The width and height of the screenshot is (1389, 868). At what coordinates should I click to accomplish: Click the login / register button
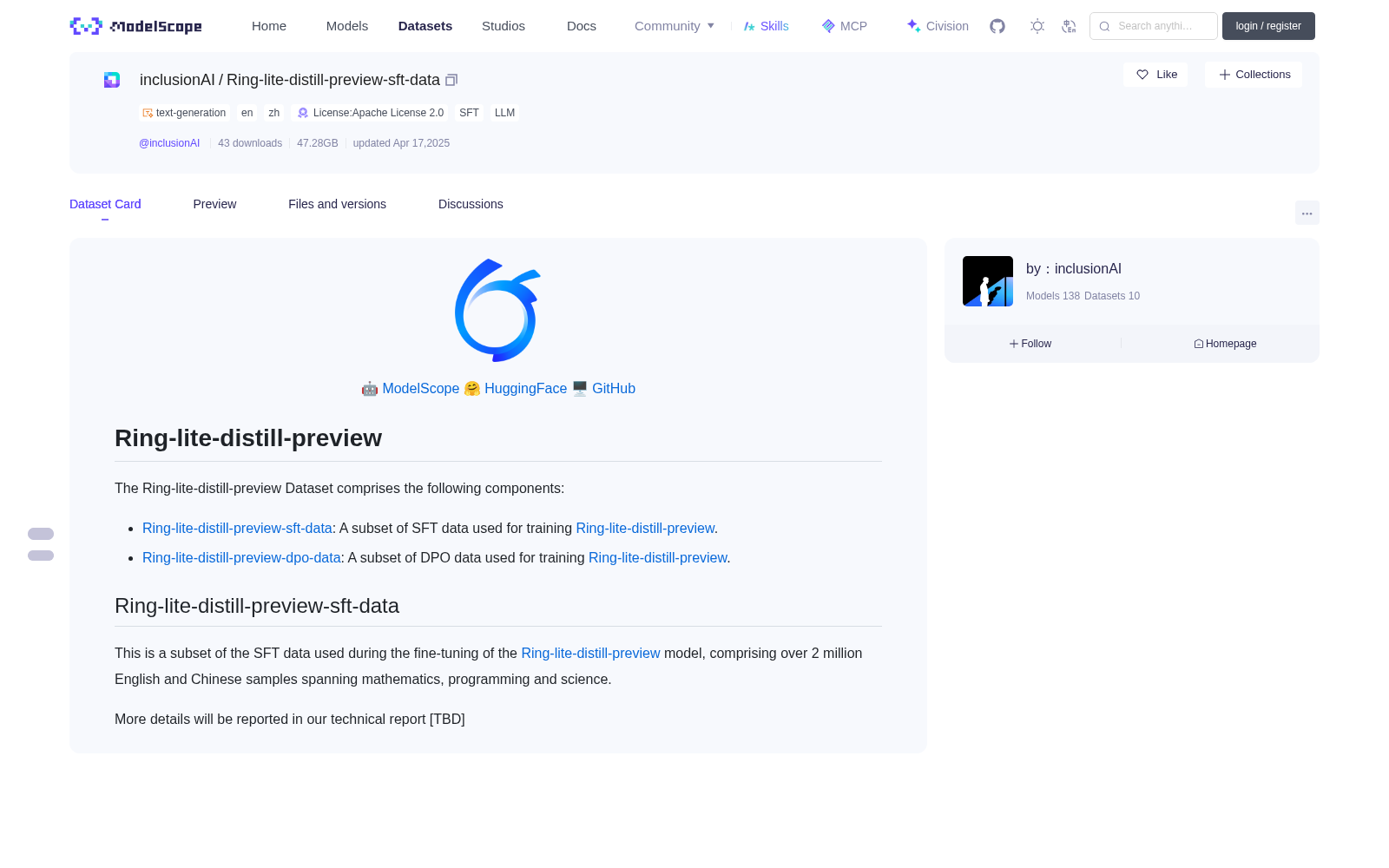1268,26
